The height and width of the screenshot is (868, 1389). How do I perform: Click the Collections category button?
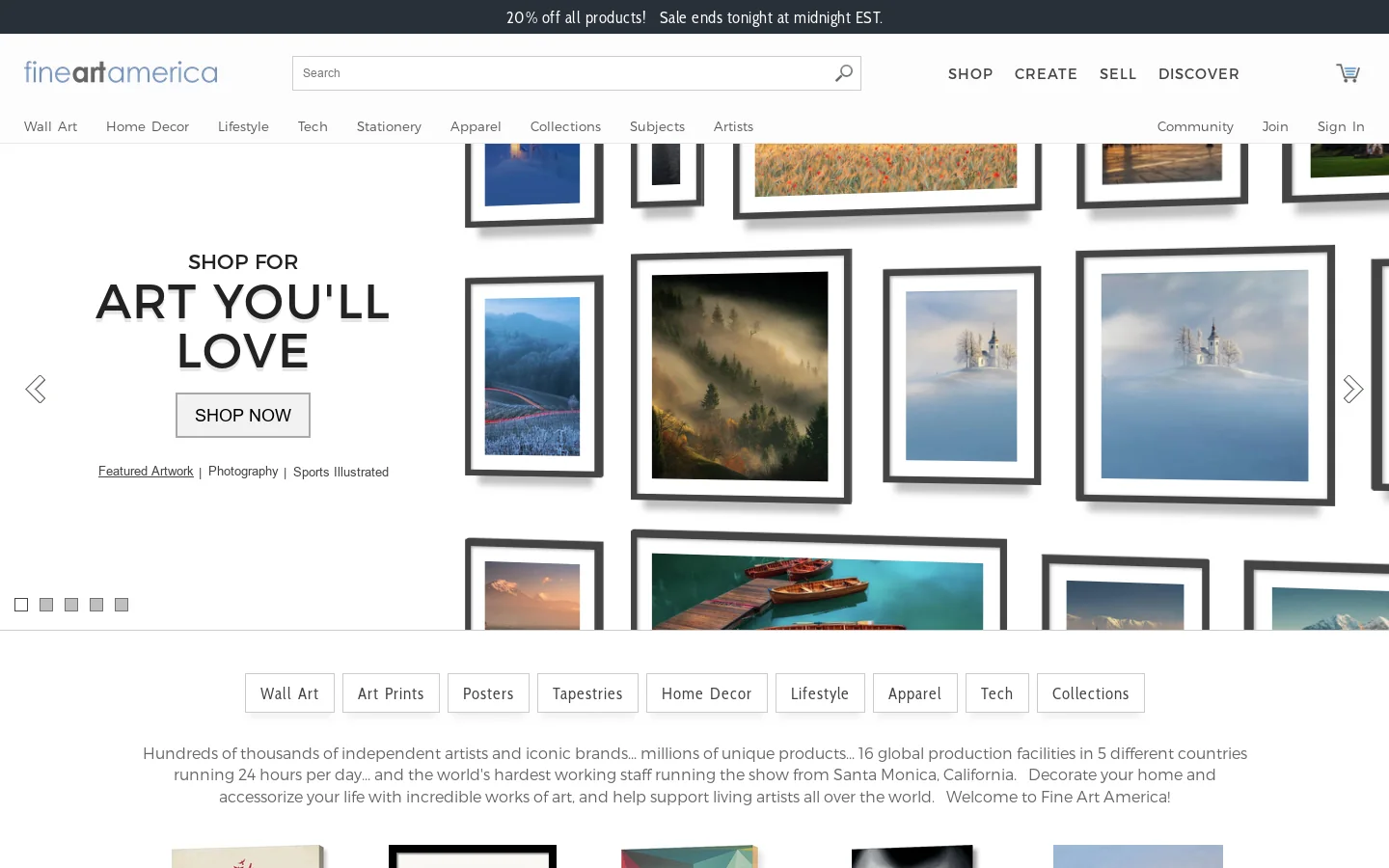point(1090,693)
